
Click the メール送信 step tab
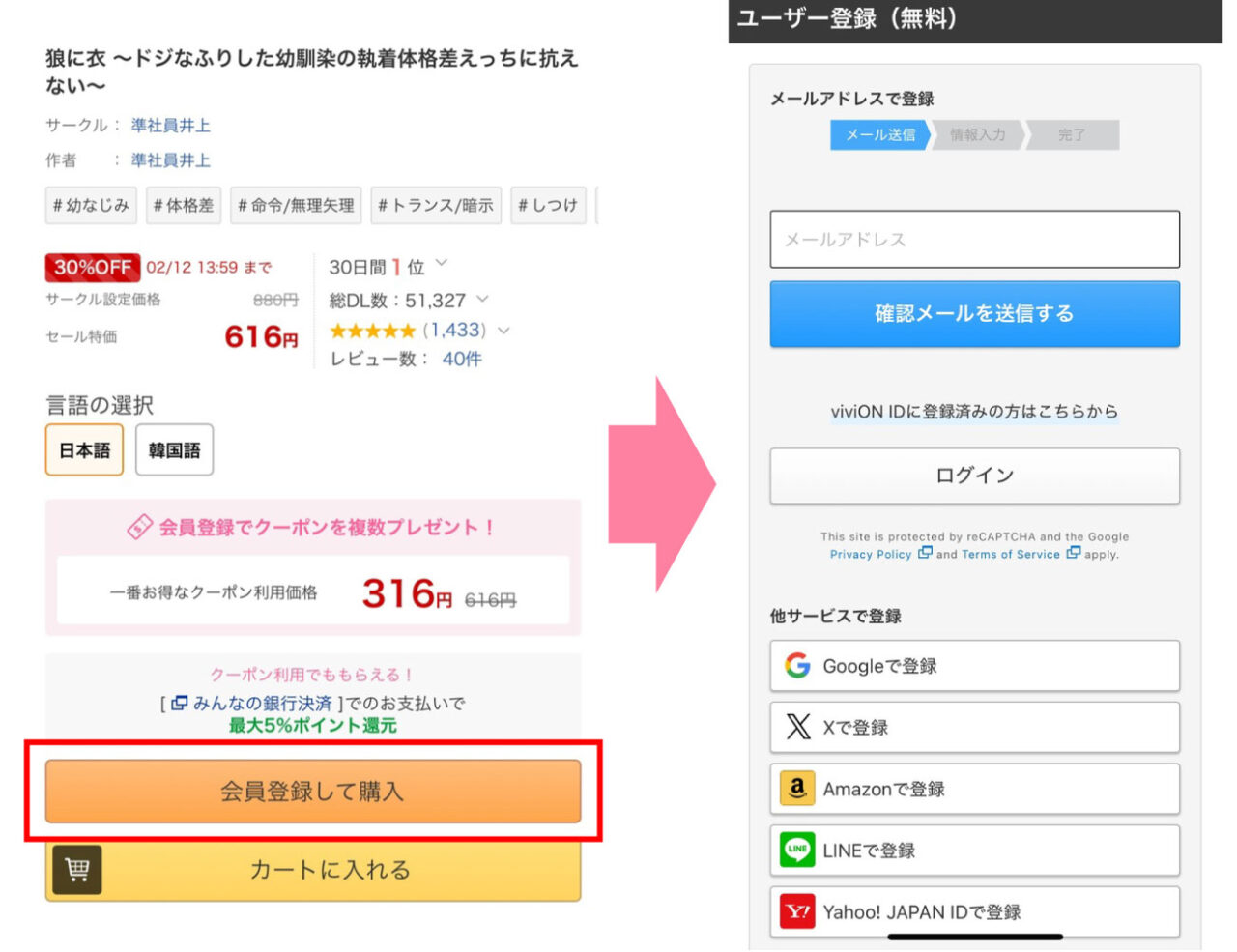pyautogui.click(x=879, y=135)
